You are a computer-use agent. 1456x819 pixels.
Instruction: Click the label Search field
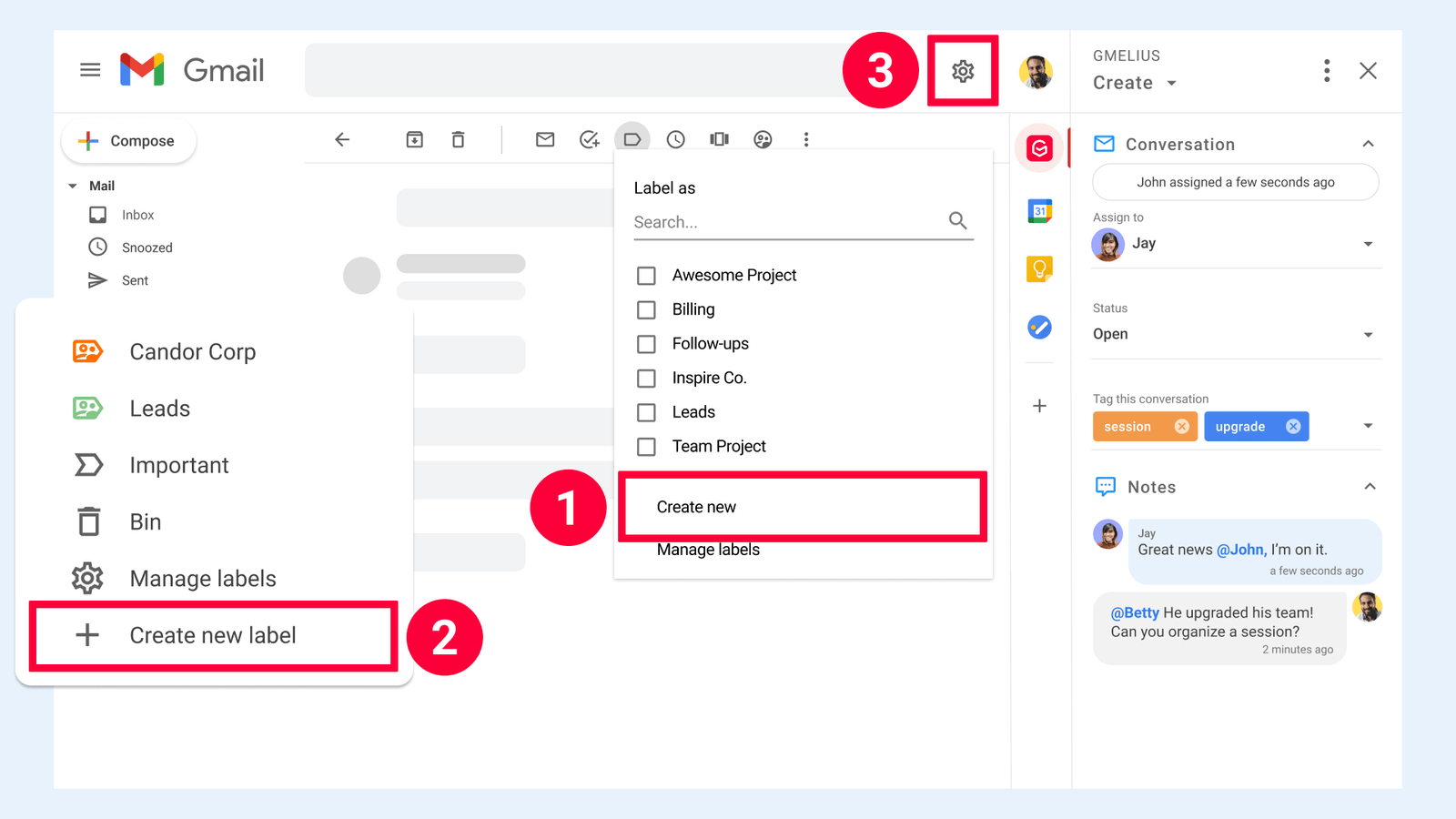pyautogui.click(x=787, y=222)
